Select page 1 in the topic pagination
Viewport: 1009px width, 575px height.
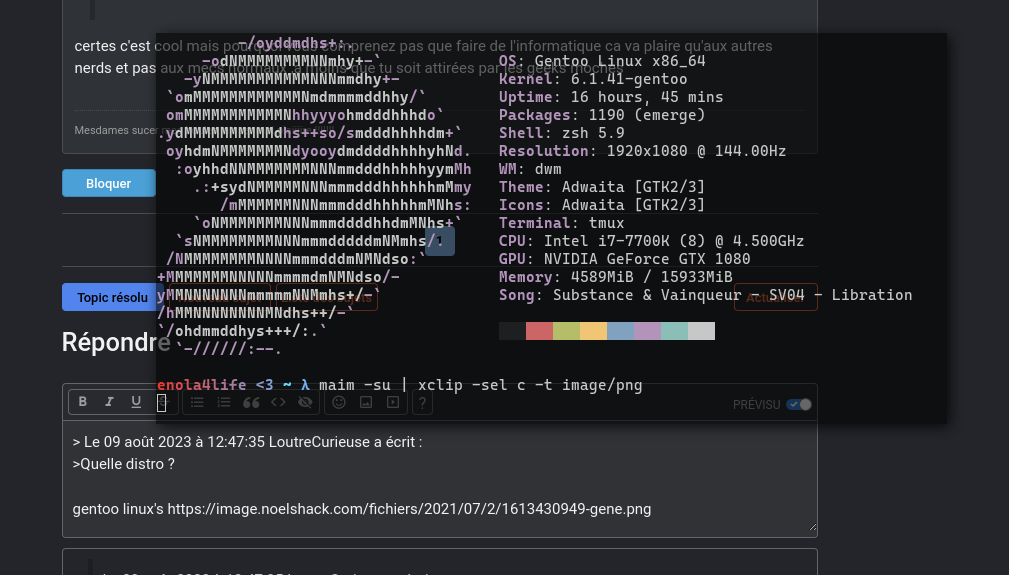coord(440,241)
